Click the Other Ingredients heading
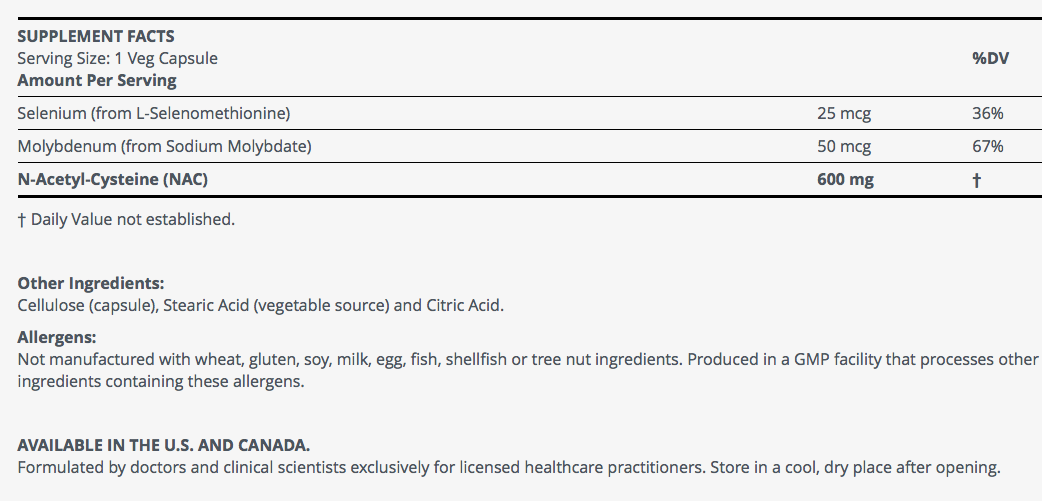 click(x=91, y=283)
